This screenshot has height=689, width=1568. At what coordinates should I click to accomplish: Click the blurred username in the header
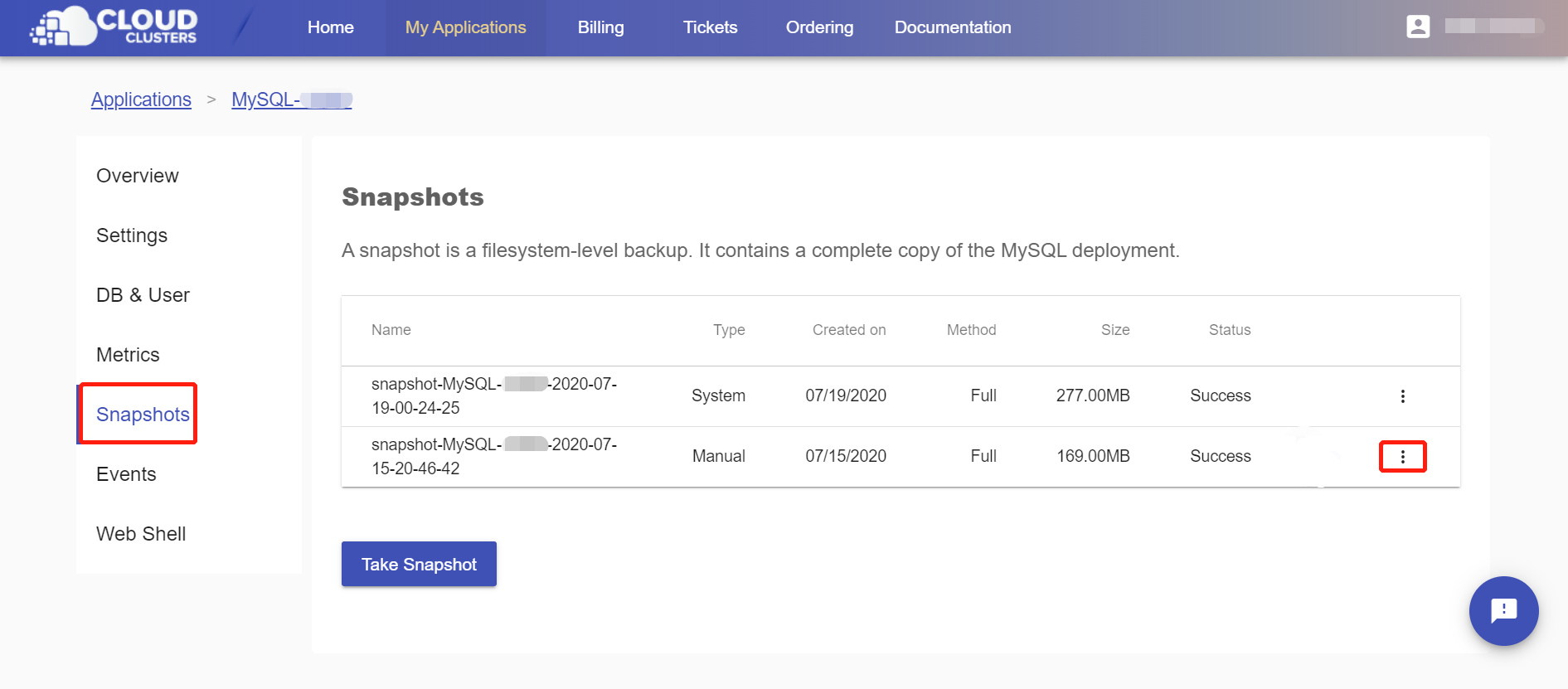[1494, 27]
